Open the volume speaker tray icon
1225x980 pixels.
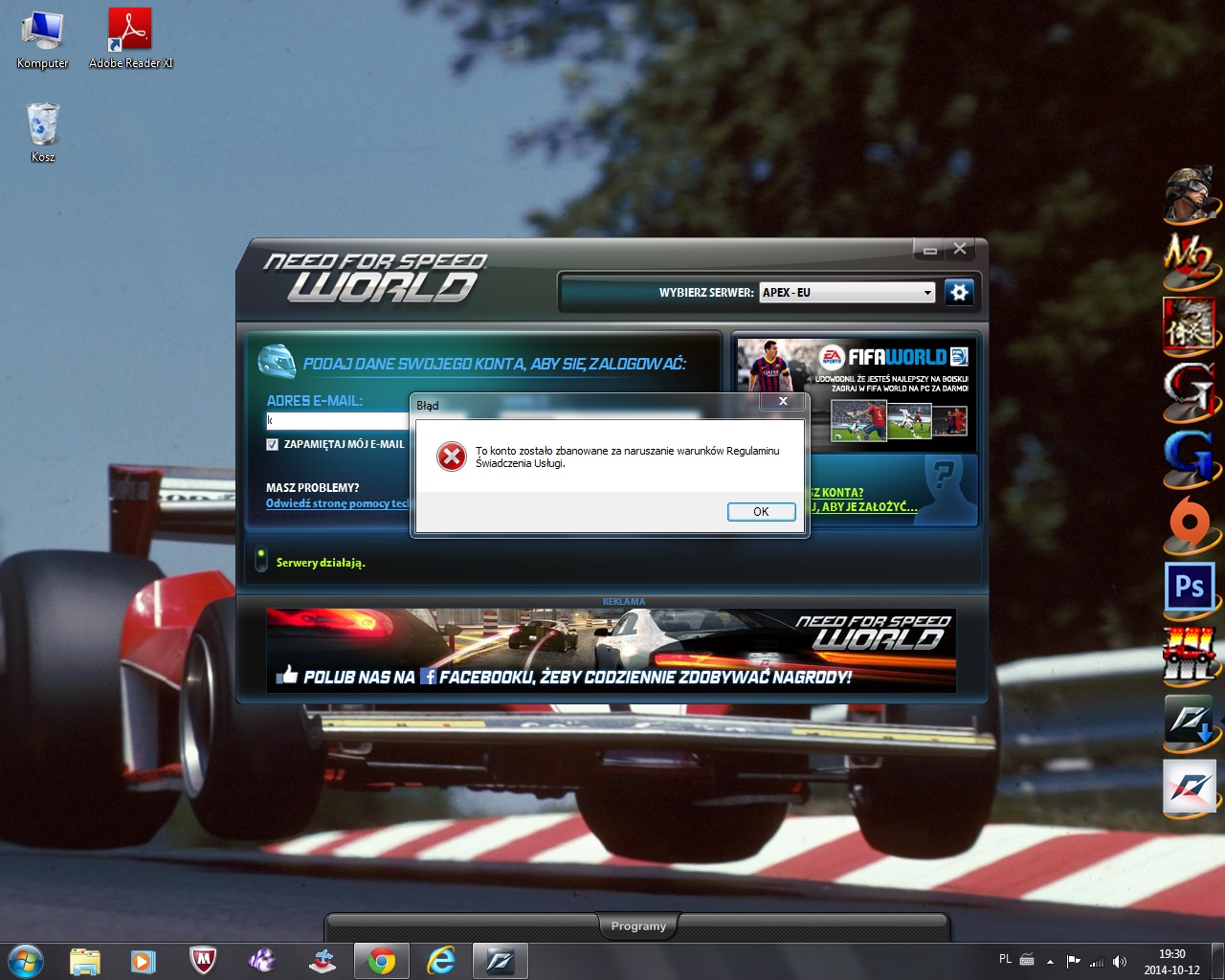click(1120, 961)
